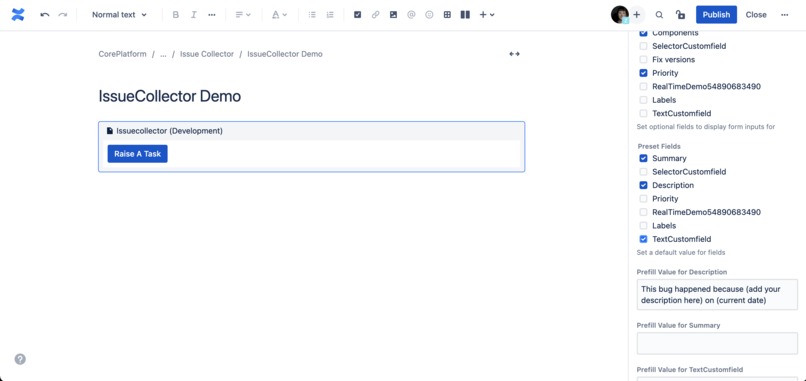Check SelectorCustomfield under optional fields

[x=643, y=46]
